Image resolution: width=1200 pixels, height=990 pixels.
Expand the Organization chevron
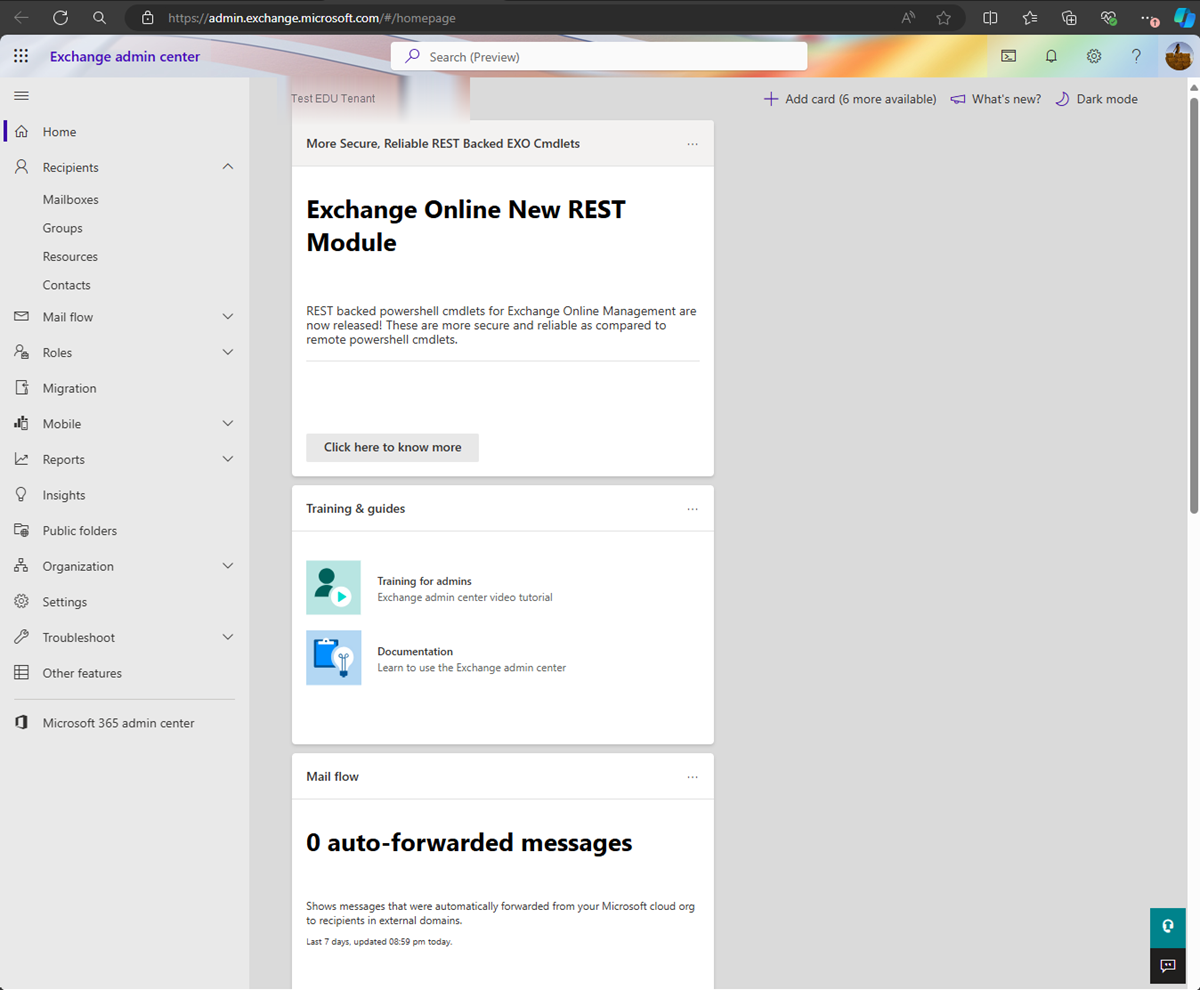click(x=228, y=566)
